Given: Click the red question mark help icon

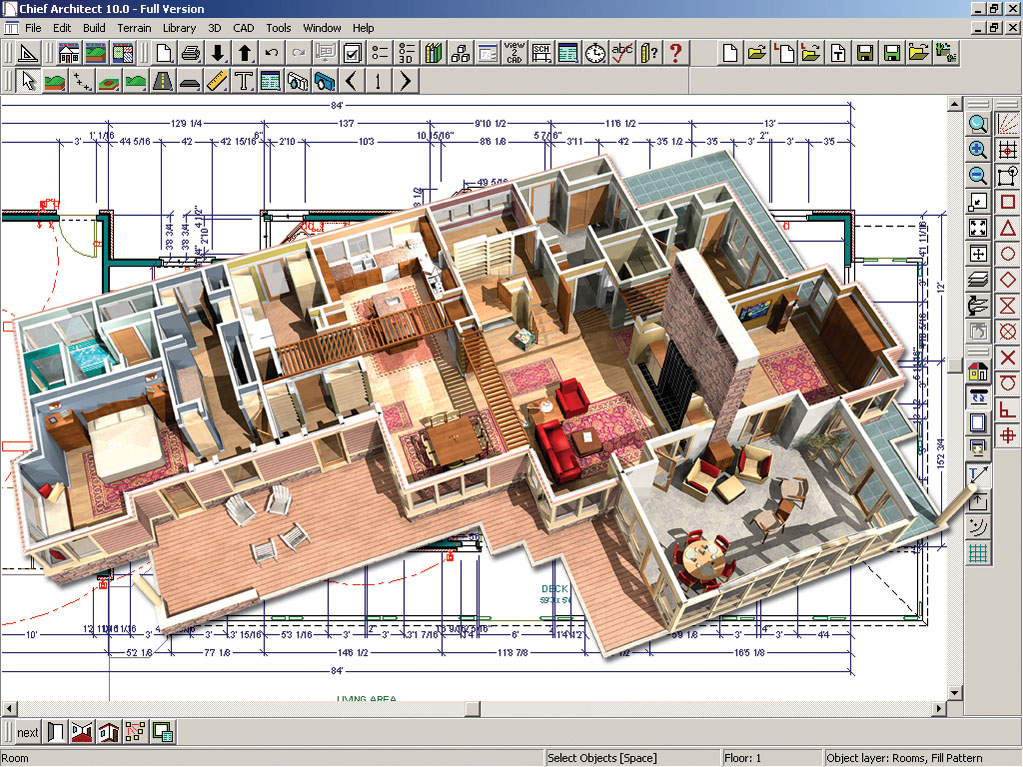Looking at the screenshot, I should pos(675,53).
